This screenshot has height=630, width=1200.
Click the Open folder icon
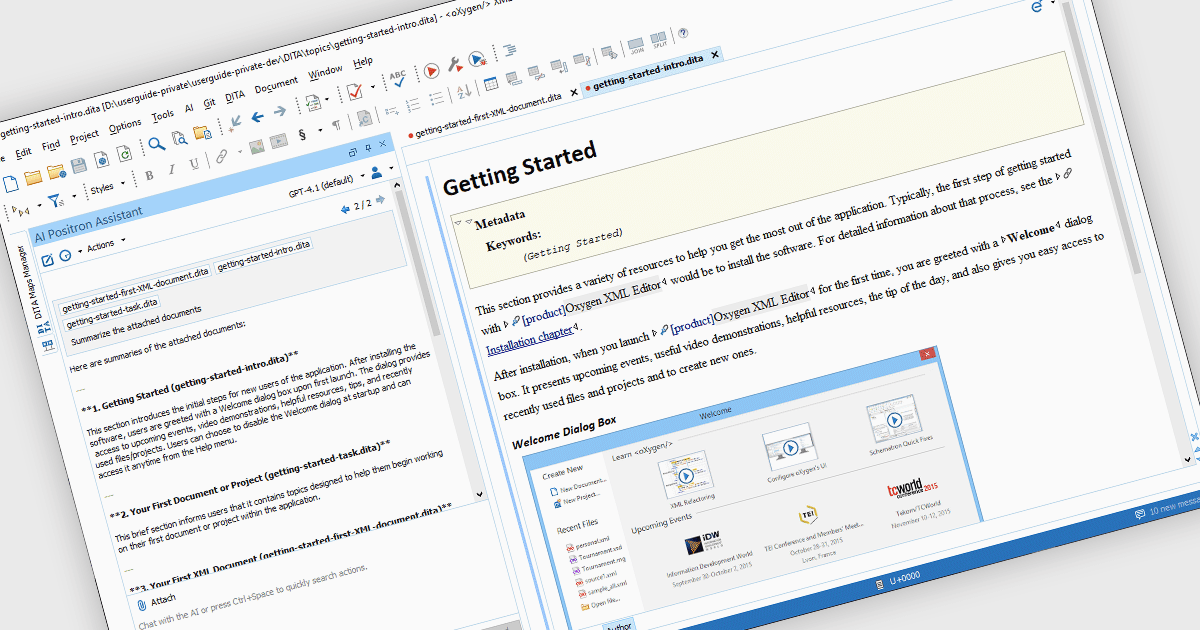click(x=33, y=177)
